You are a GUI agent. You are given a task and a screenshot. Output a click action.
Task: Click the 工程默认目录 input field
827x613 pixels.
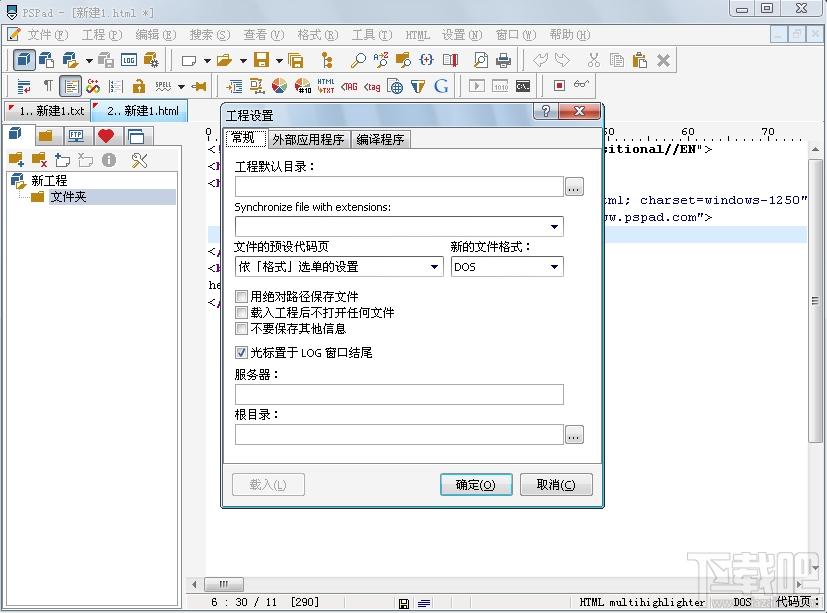click(399, 187)
